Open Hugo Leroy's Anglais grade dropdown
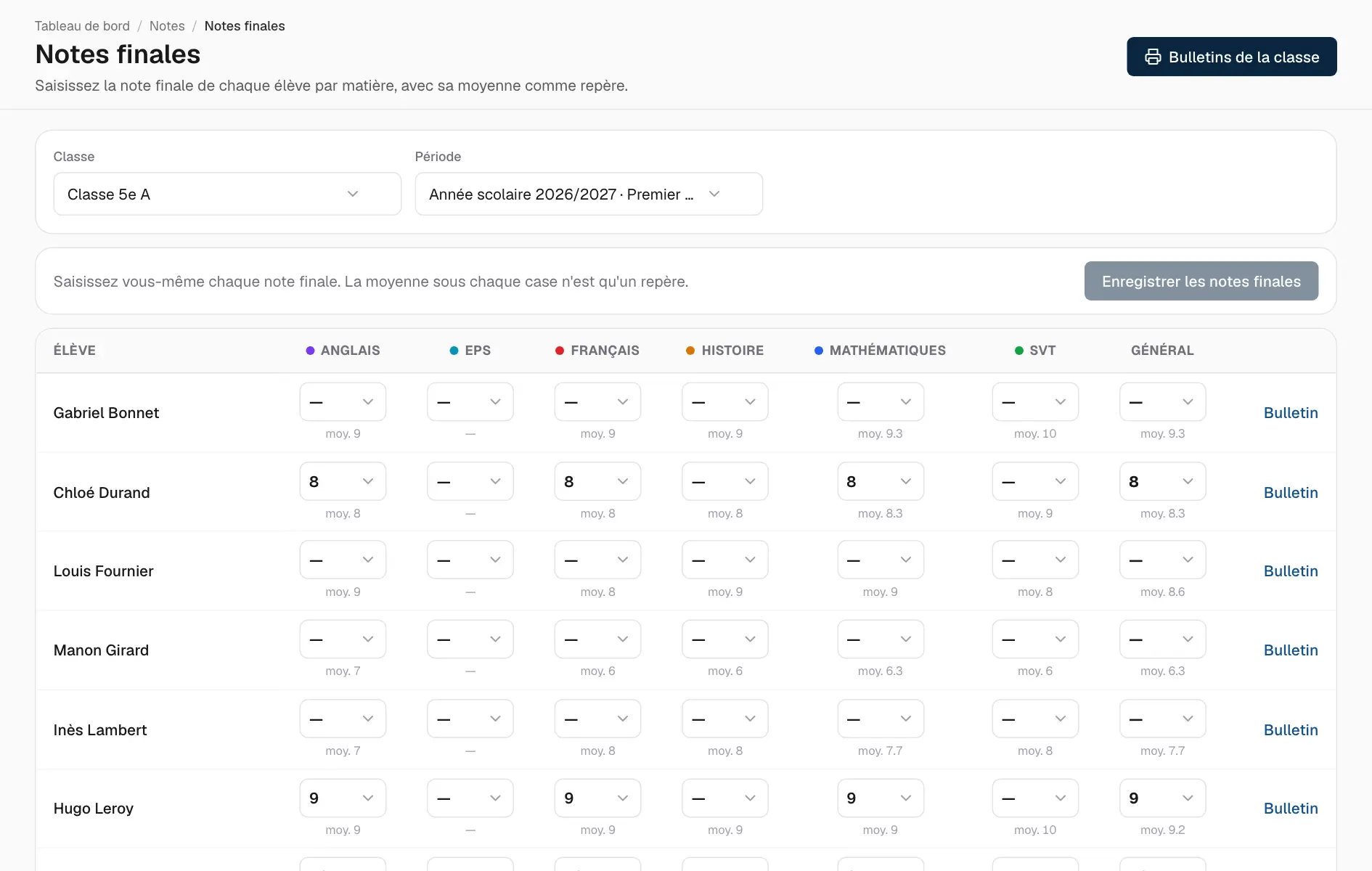This screenshot has width=1372, height=871. click(x=343, y=798)
